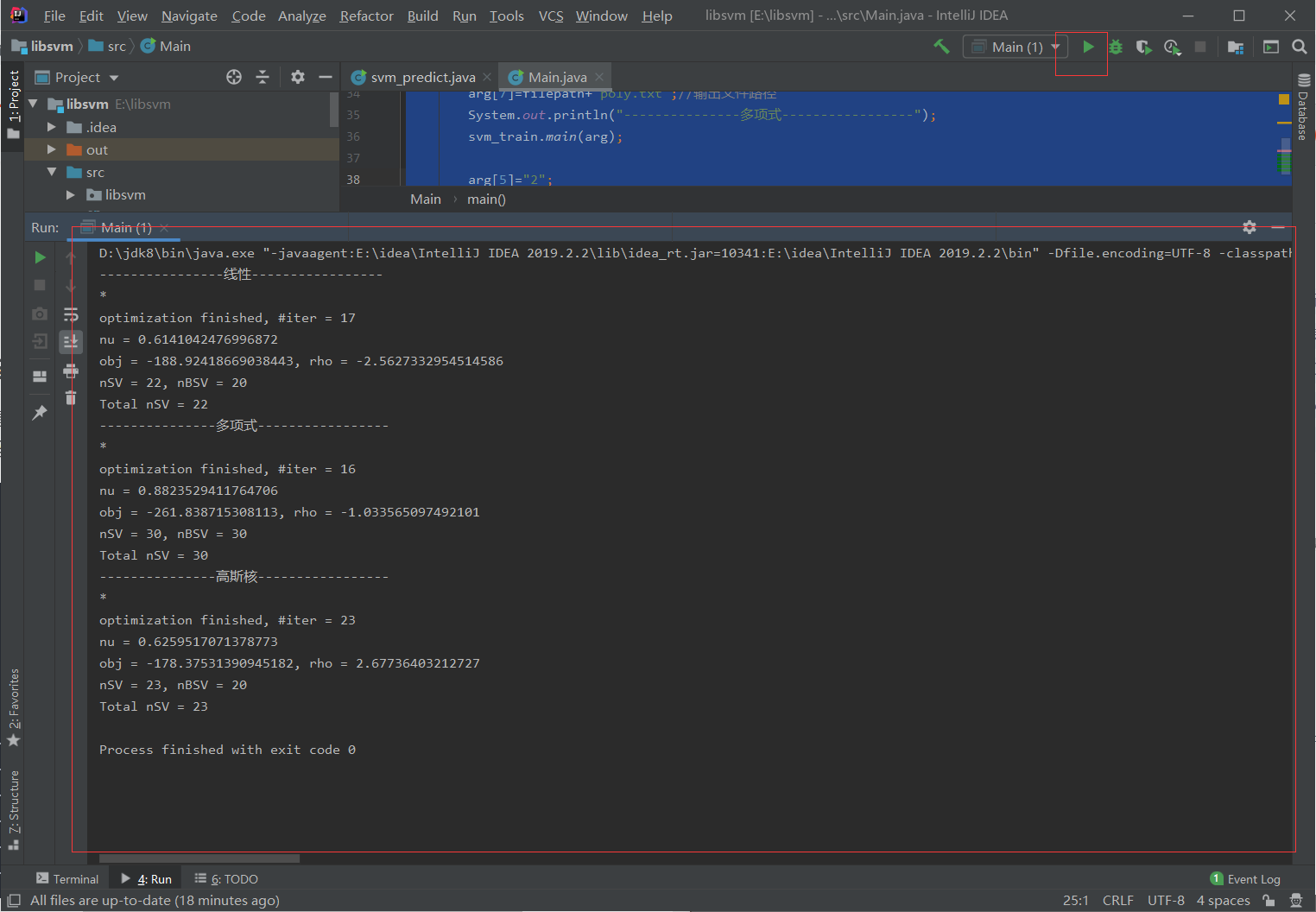This screenshot has height=912, width=1316.
Task: Click the 25:1 cursor position
Action: (x=1076, y=900)
